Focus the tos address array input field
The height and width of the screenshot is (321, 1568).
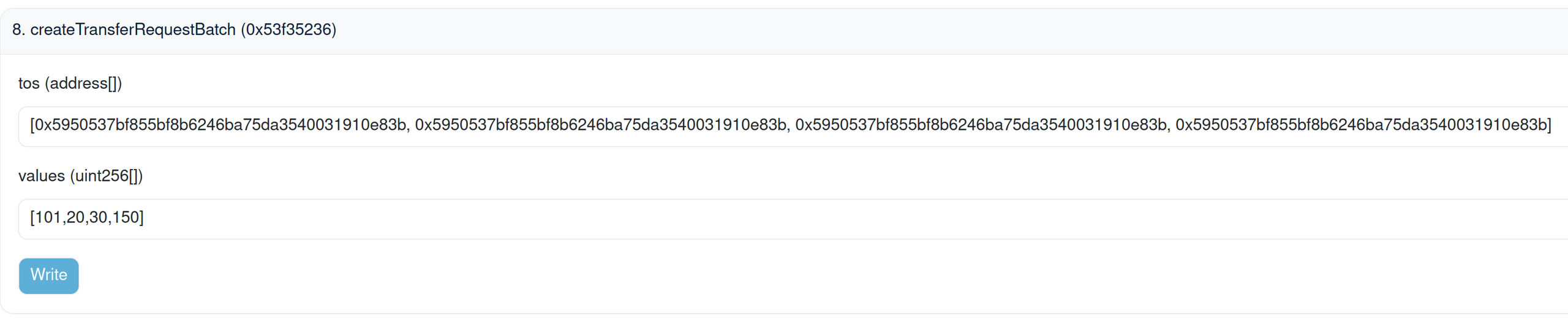coord(793,126)
